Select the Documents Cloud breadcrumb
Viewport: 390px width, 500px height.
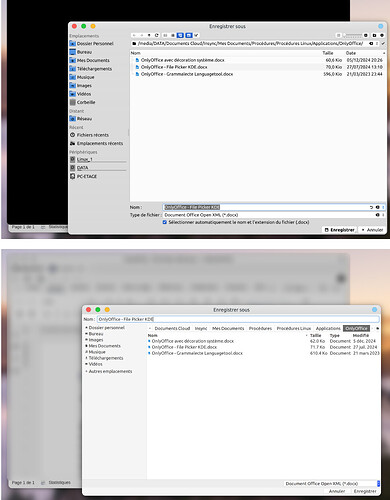[x=172, y=328]
